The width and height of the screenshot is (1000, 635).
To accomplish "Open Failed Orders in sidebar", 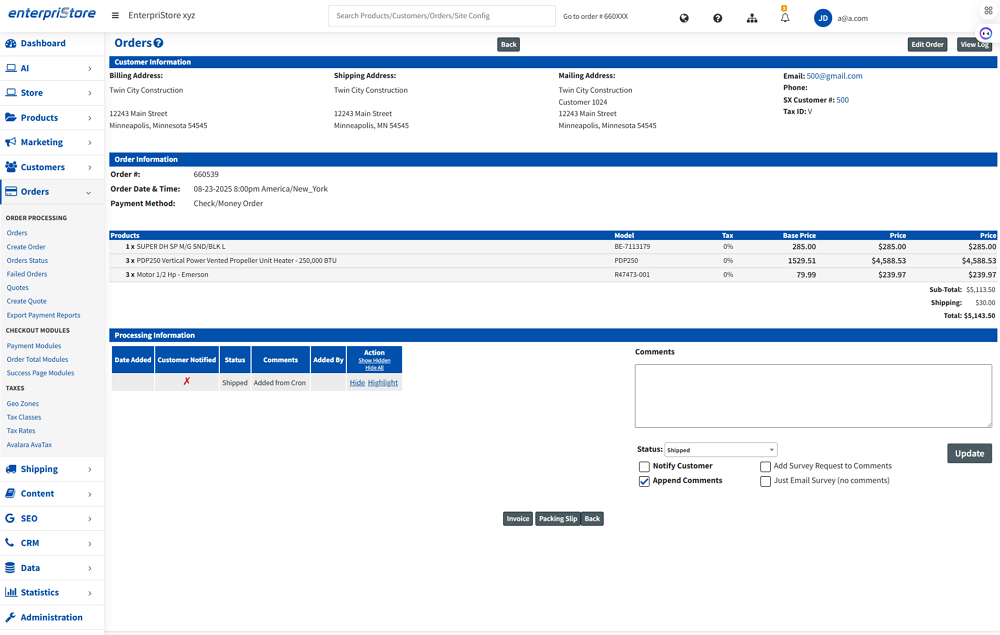I will click(x=27, y=274).
